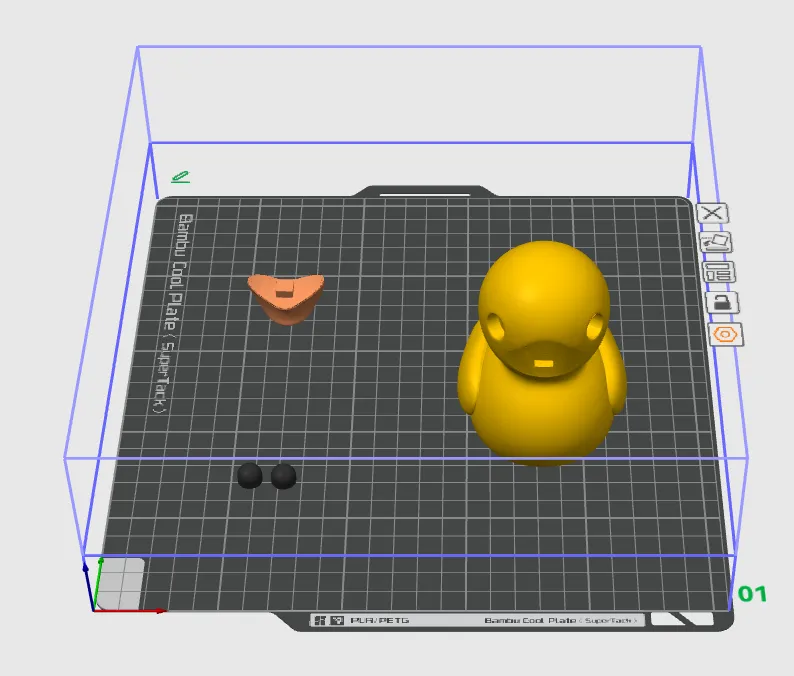Click the PLA/PETG label on plate
Viewport: 794px width, 676px height.
(380, 620)
